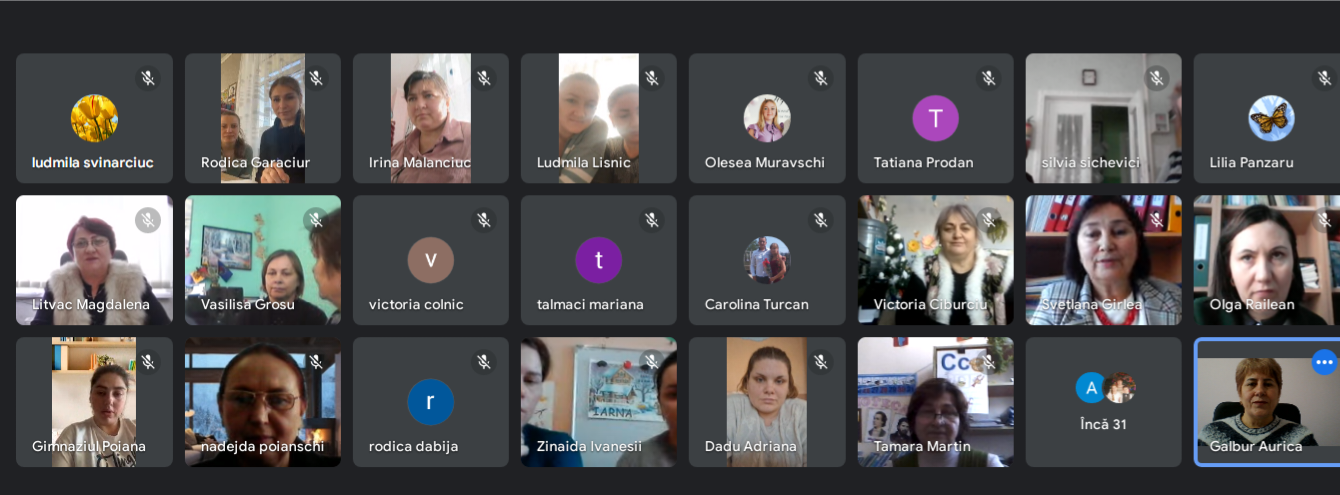Image resolution: width=1340 pixels, height=495 pixels.
Task: Click Tamara Martin's video feed
Action: 935,400
